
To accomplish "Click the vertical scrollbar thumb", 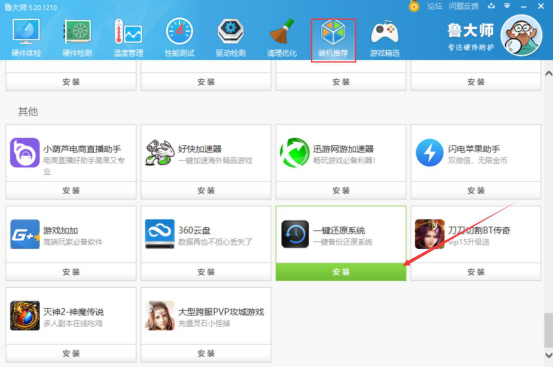I will pos(548,330).
